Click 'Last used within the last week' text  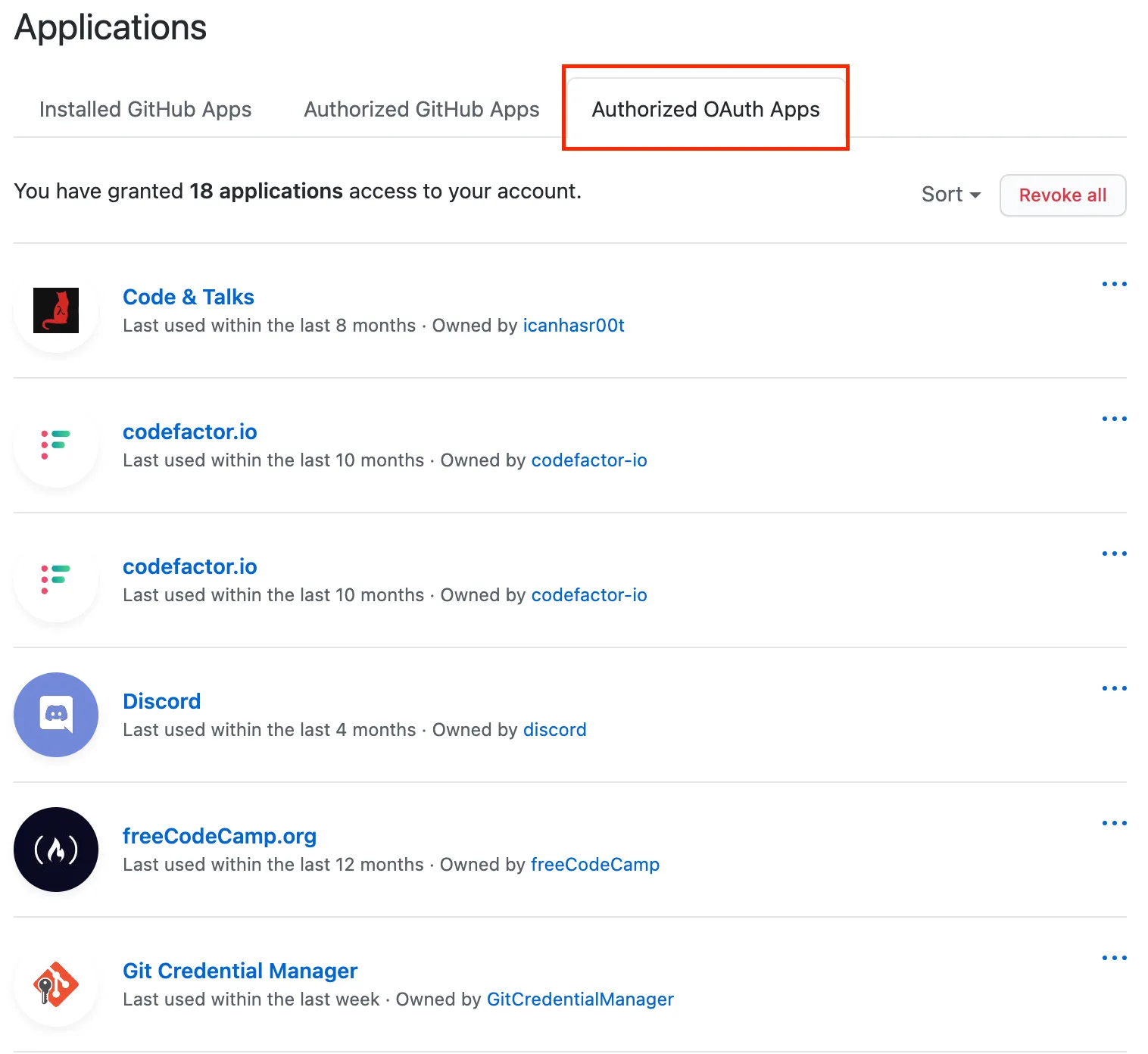(251, 999)
